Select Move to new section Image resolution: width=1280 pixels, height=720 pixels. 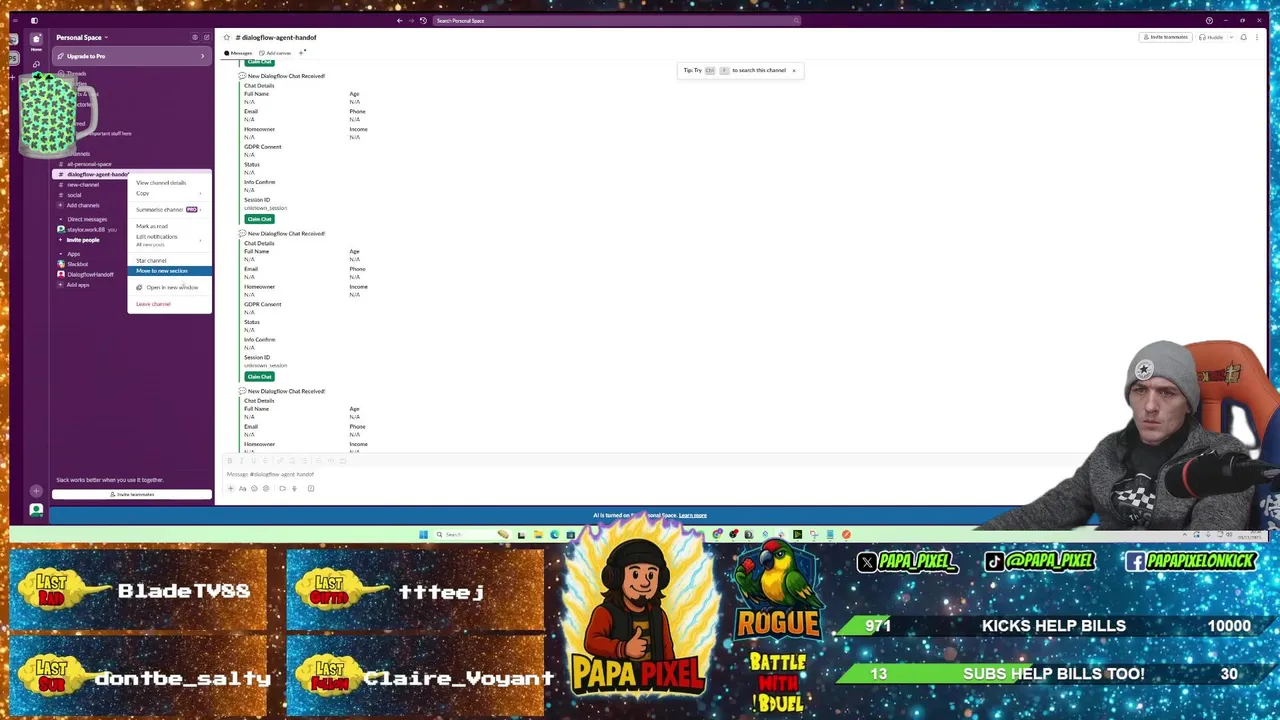point(169,271)
